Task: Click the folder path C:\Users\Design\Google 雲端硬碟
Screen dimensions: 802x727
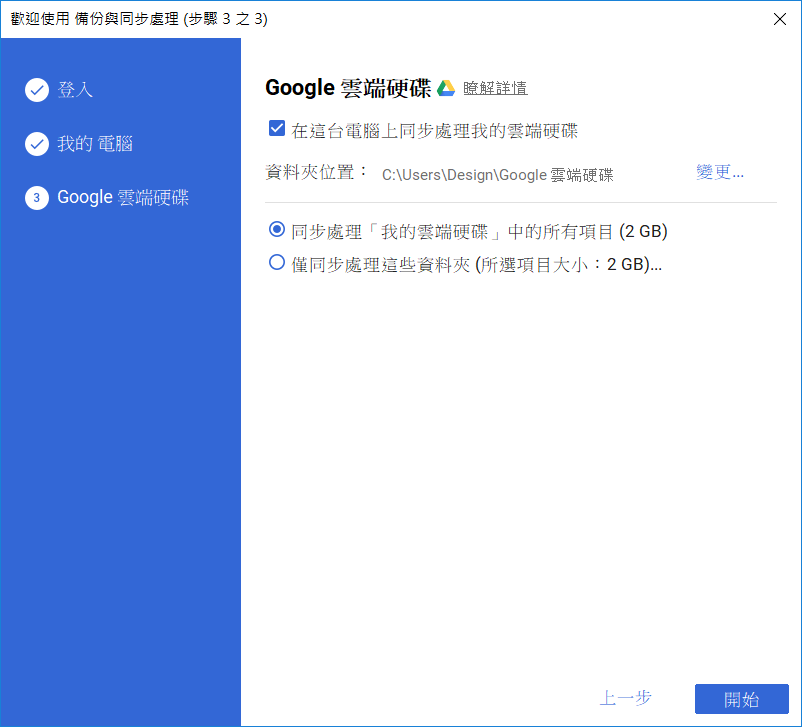Action: point(498,175)
